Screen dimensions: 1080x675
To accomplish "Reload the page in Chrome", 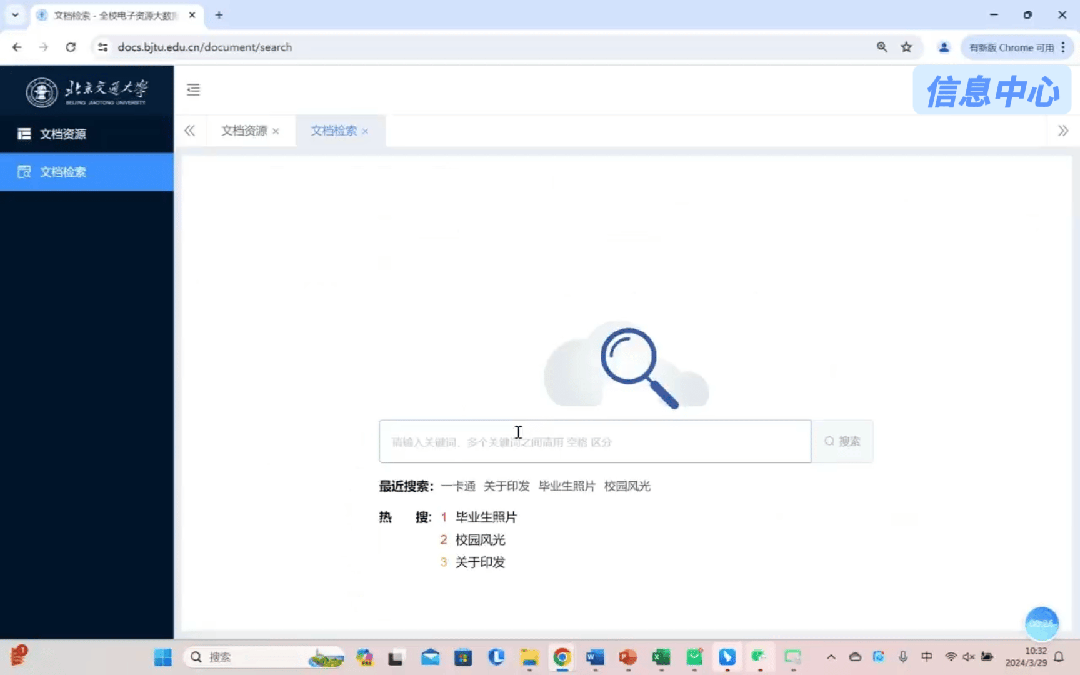I will tap(71, 47).
